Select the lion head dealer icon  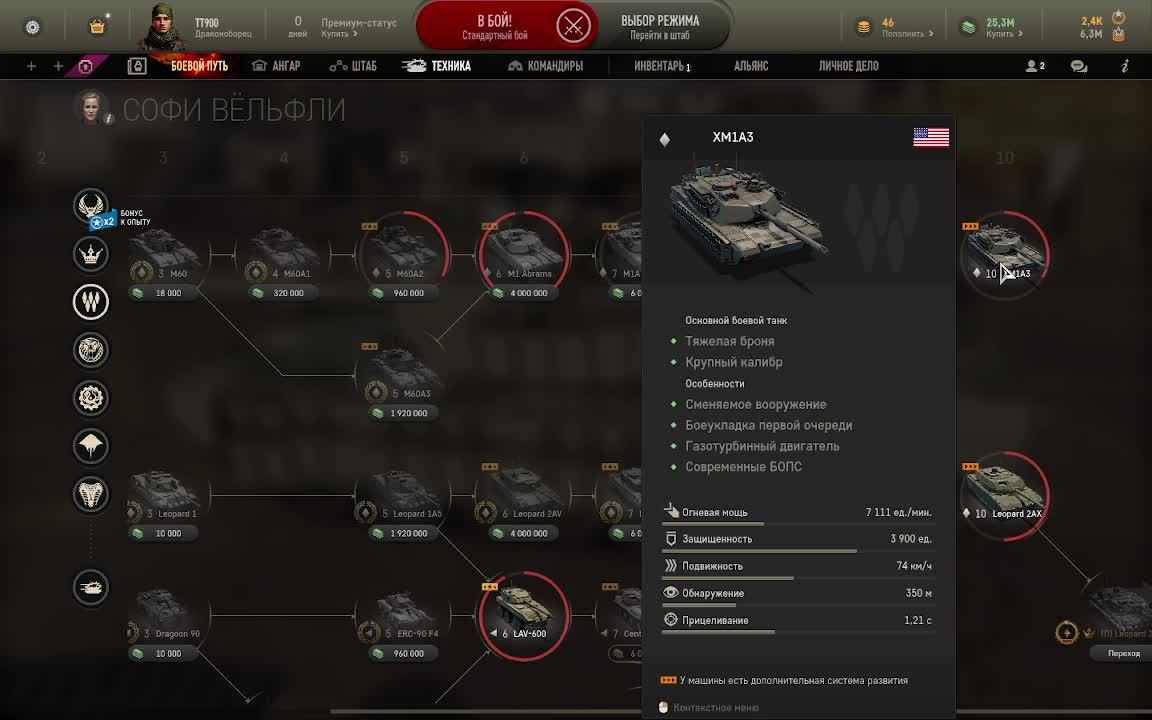click(90, 350)
